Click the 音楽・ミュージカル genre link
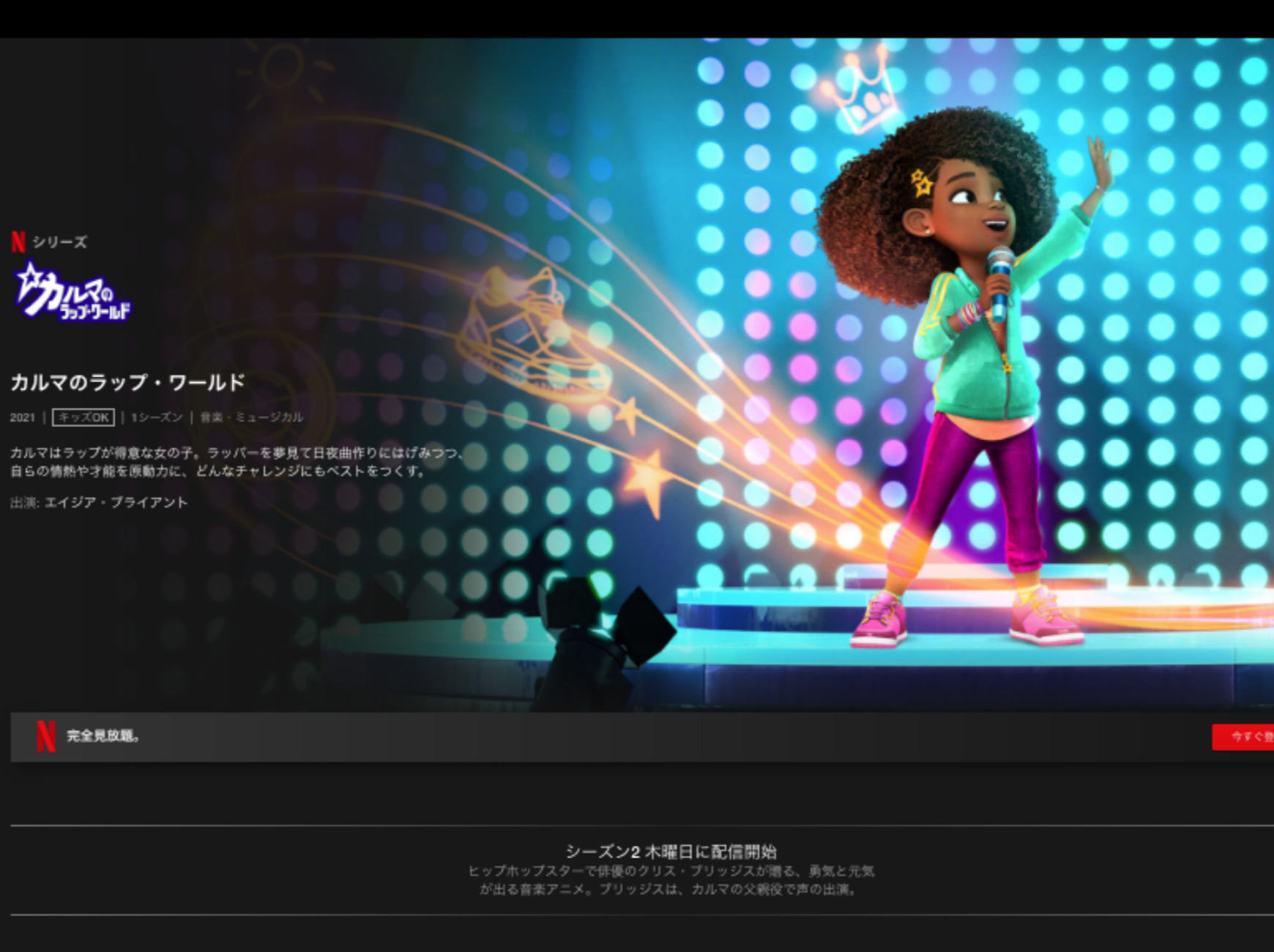1274x952 pixels. pyautogui.click(x=251, y=417)
